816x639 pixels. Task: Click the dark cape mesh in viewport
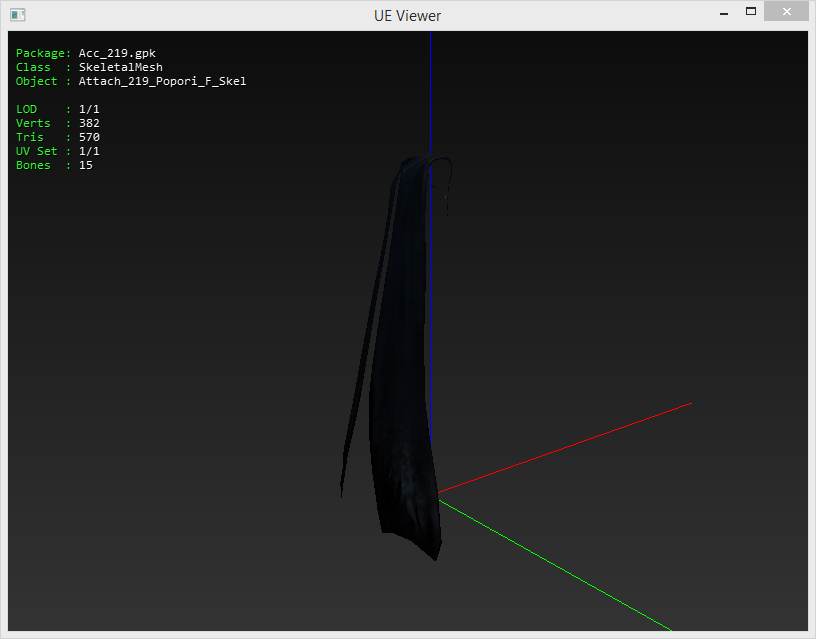[x=400, y=400]
